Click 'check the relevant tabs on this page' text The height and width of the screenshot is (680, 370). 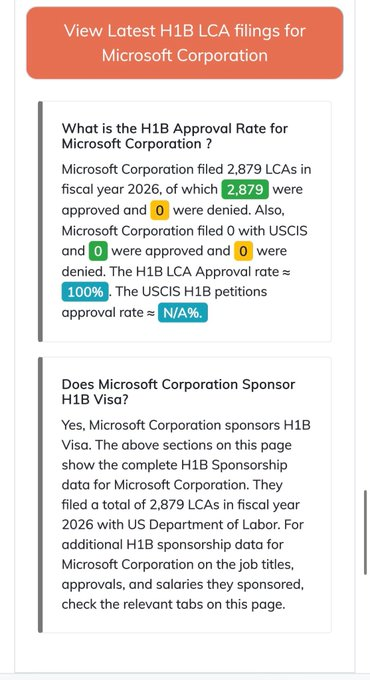[174, 605]
